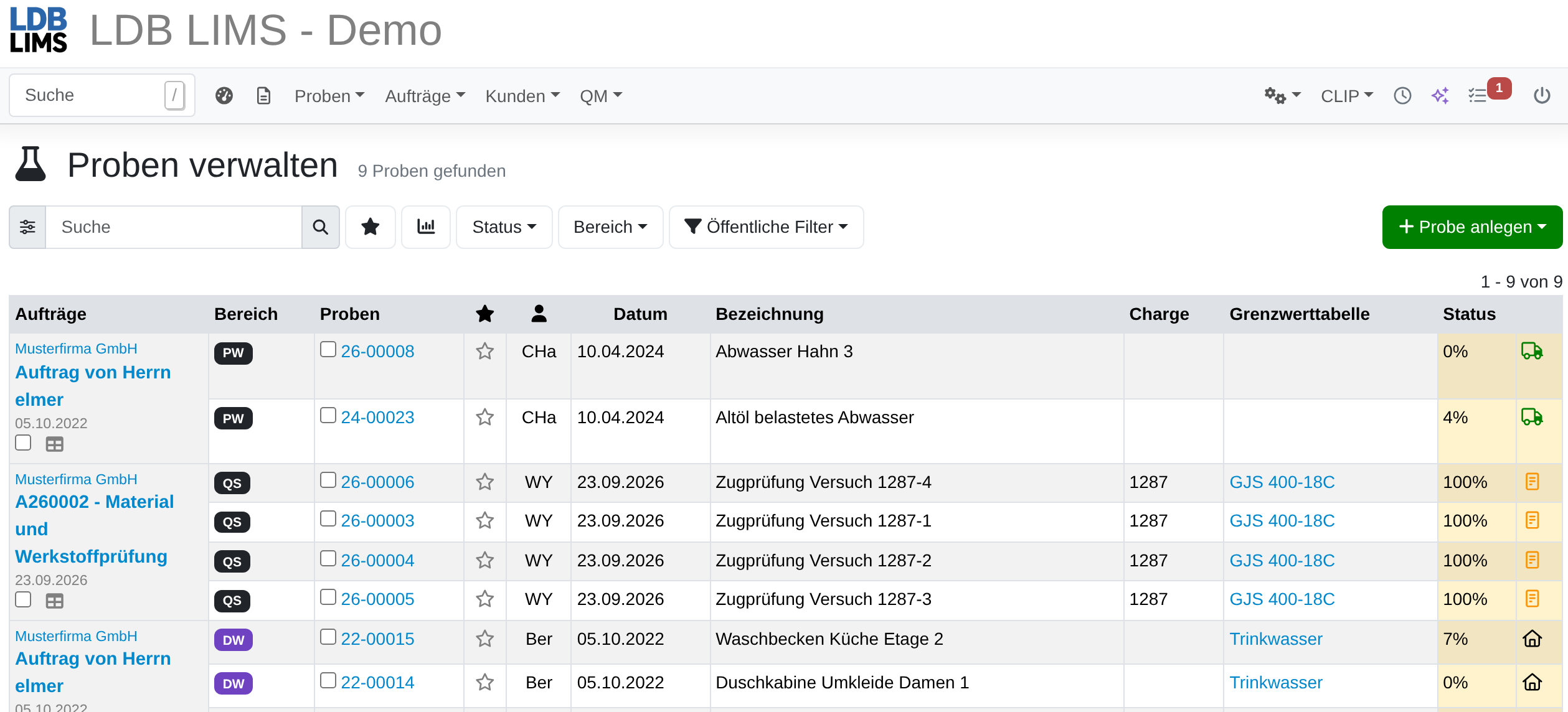Open the Kunden menu
The image size is (1568, 712).
pos(522,96)
